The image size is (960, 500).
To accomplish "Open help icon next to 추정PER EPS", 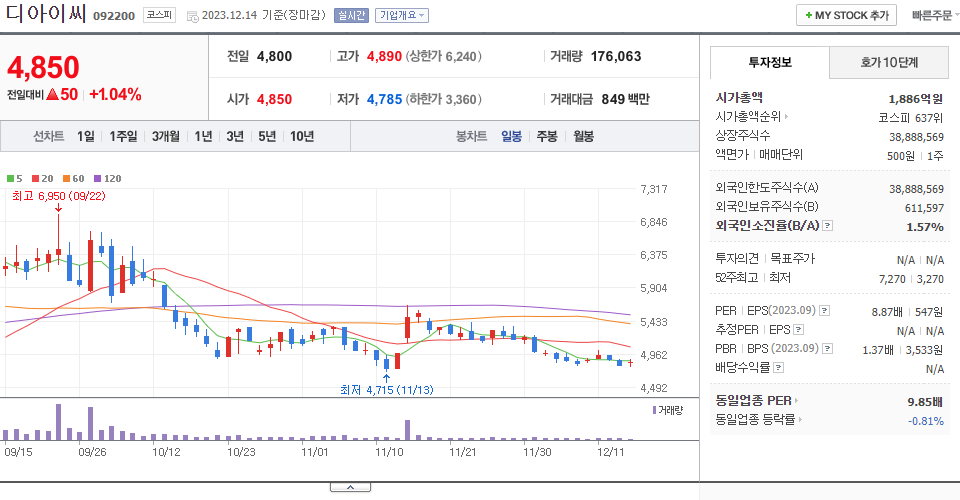I will point(798,330).
